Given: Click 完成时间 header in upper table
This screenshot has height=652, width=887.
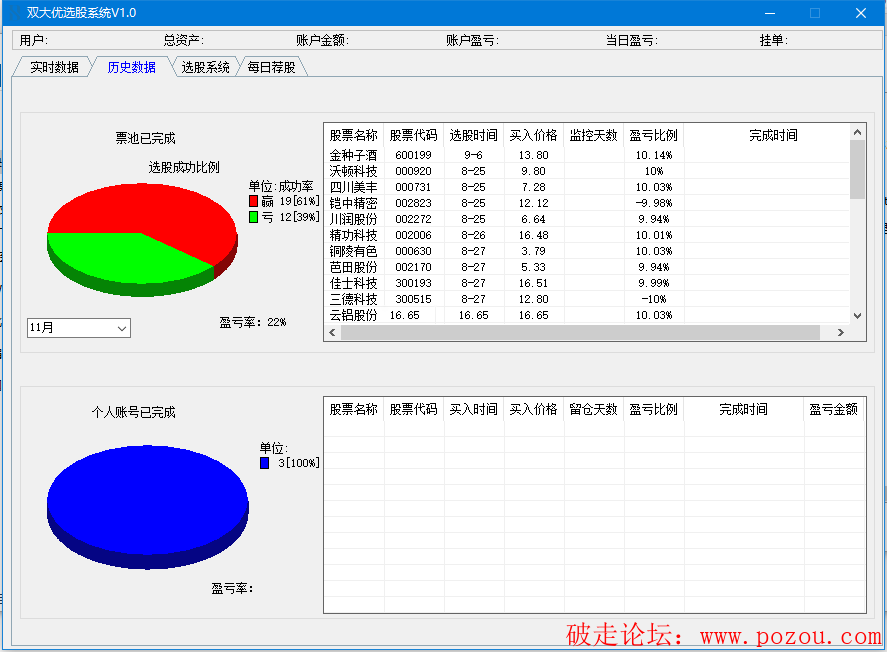Looking at the screenshot, I should (x=773, y=135).
